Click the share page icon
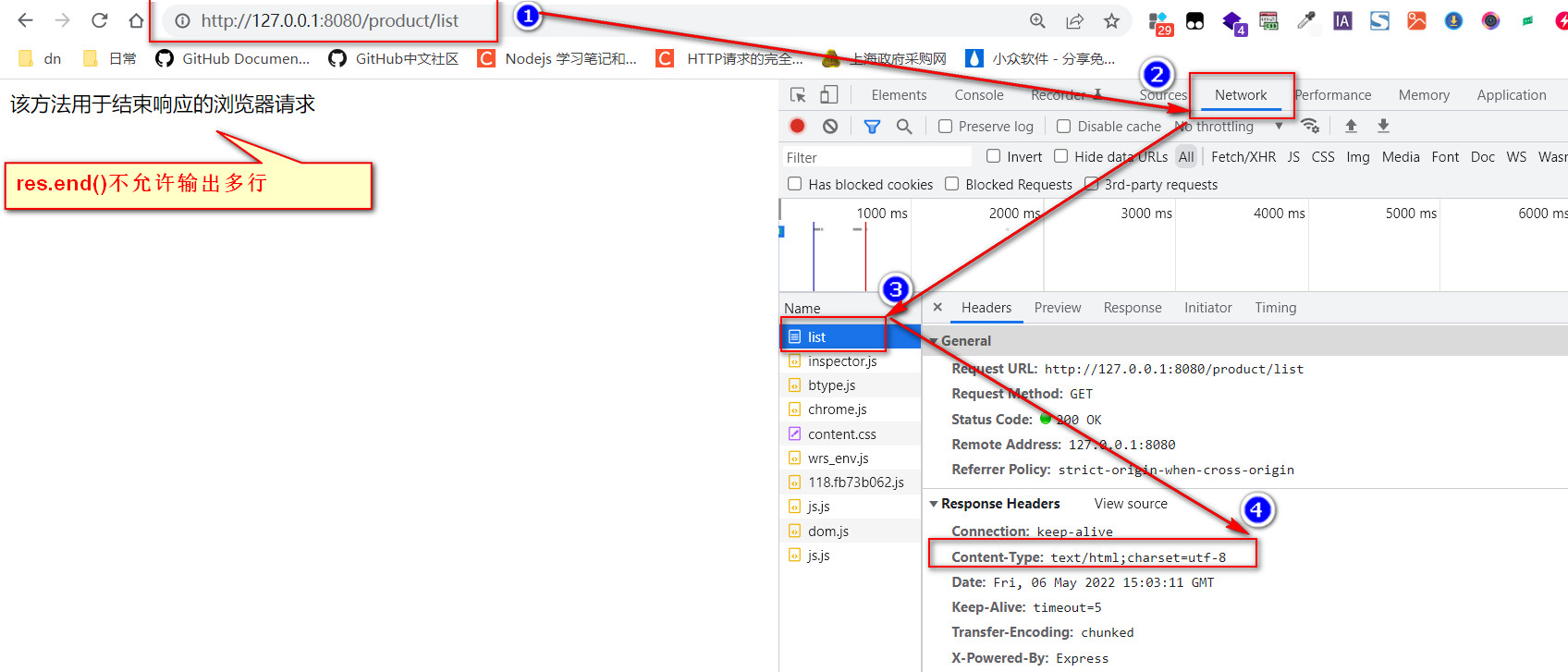This screenshot has height=672, width=1568. pyautogui.click(x=1074, y=20)
